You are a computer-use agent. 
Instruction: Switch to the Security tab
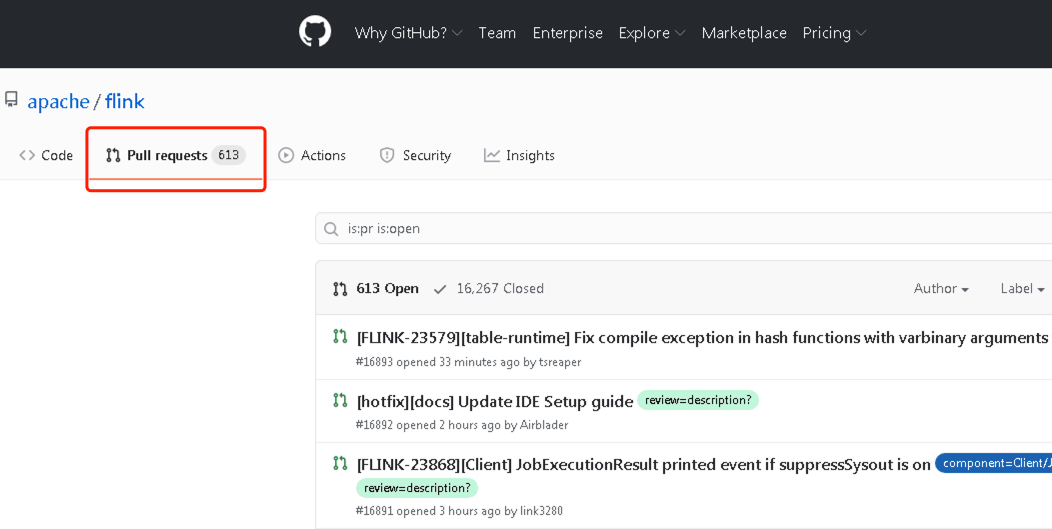point(415,155)
